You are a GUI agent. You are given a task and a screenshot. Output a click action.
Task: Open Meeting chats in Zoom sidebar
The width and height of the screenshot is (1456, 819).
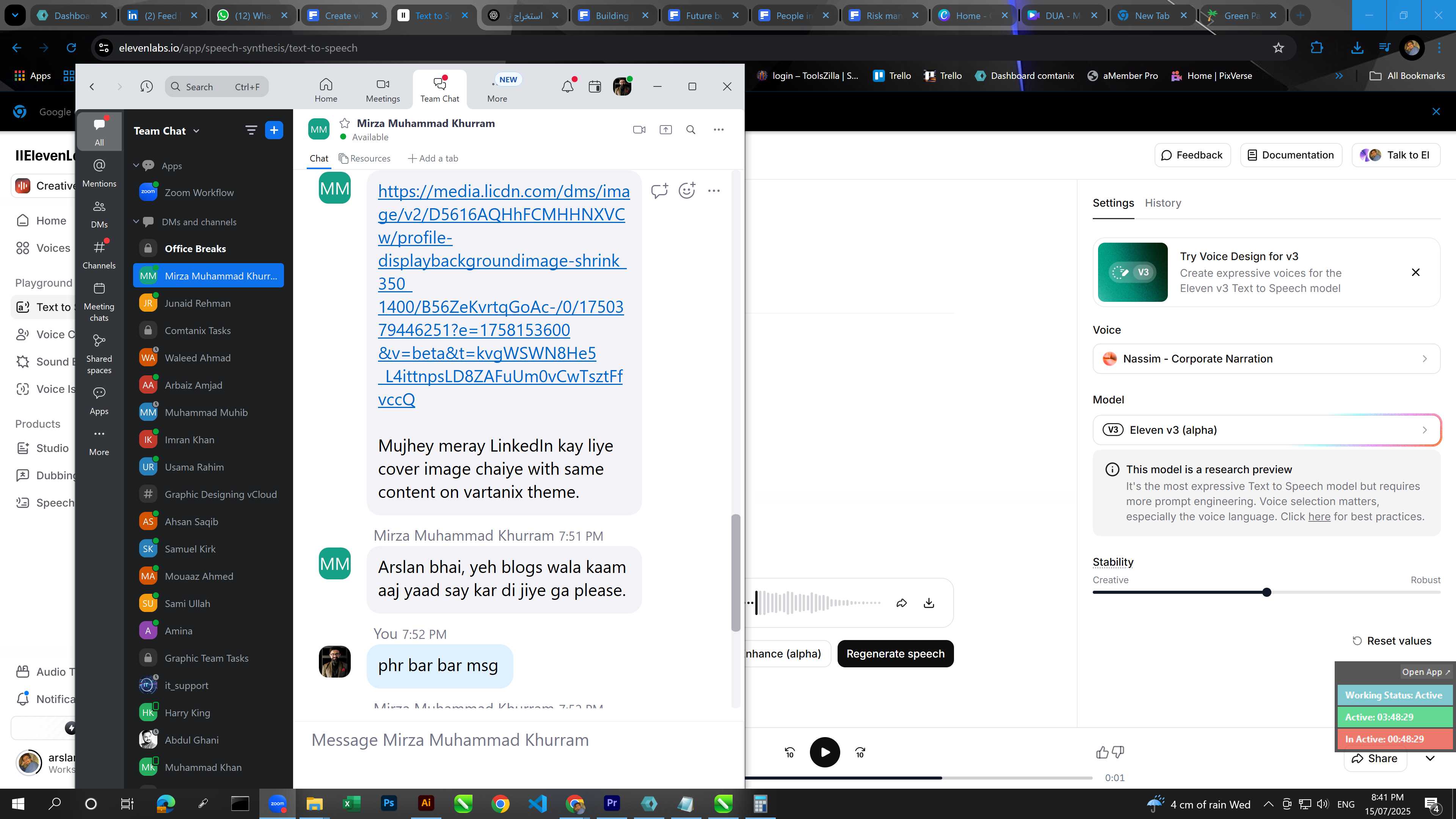(x=99, y=302)
